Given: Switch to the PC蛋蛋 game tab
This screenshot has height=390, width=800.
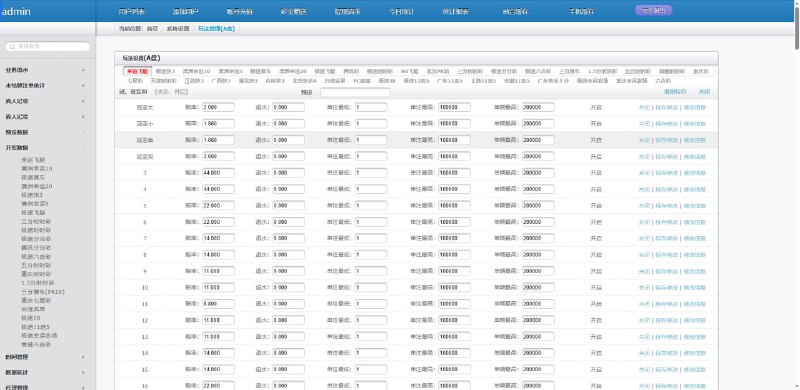Looking at the screenshot, I should tap(362, 81).
